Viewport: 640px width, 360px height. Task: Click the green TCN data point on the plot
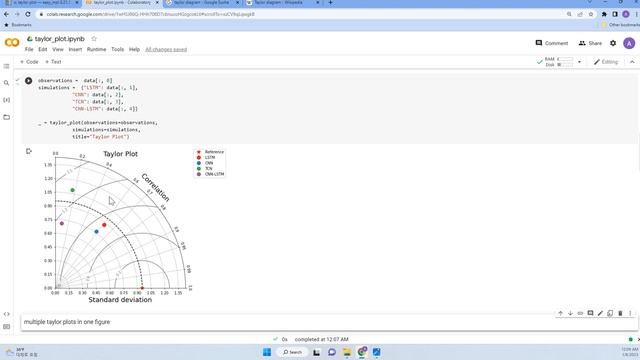(x=73, y=190)
